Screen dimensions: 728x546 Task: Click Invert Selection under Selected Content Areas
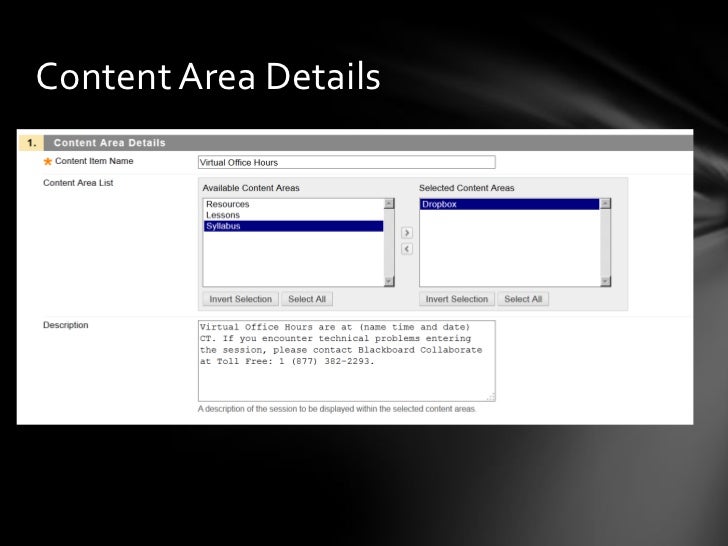pos(457,299)
